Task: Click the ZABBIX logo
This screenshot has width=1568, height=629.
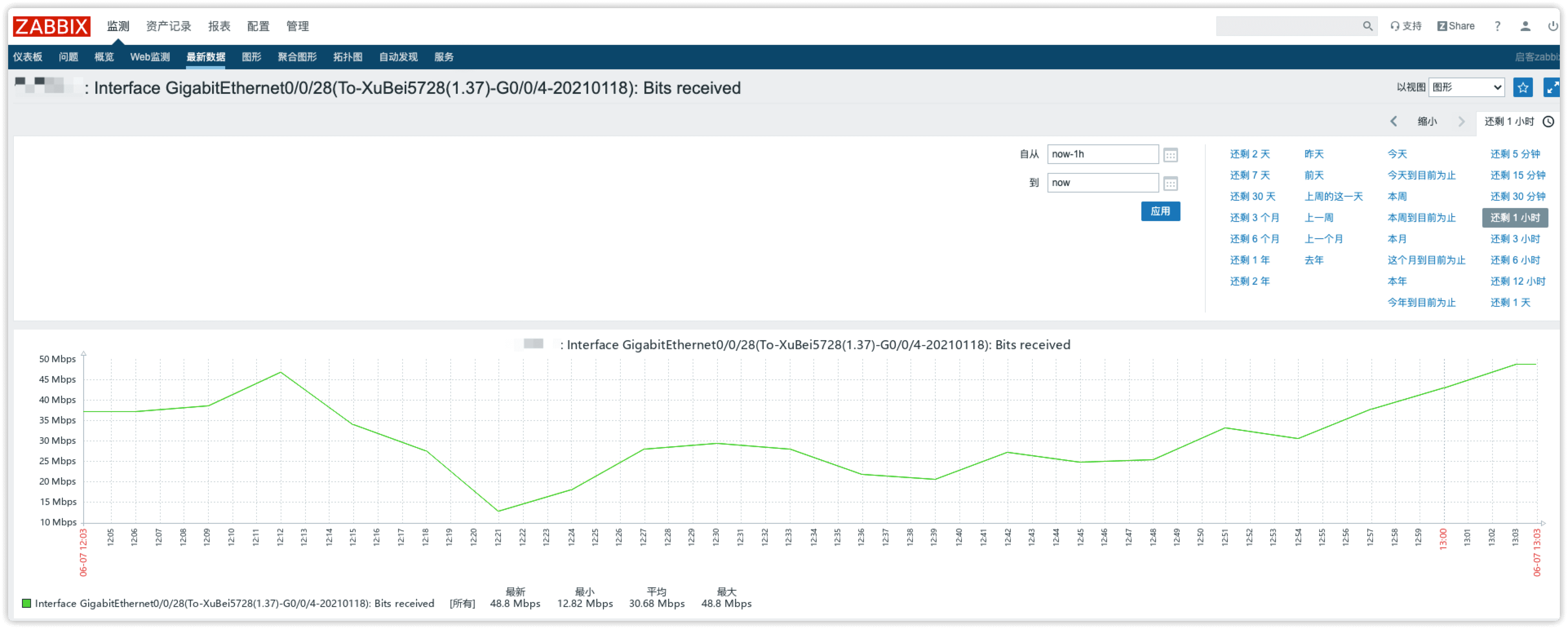Action: tap(52, 26)
